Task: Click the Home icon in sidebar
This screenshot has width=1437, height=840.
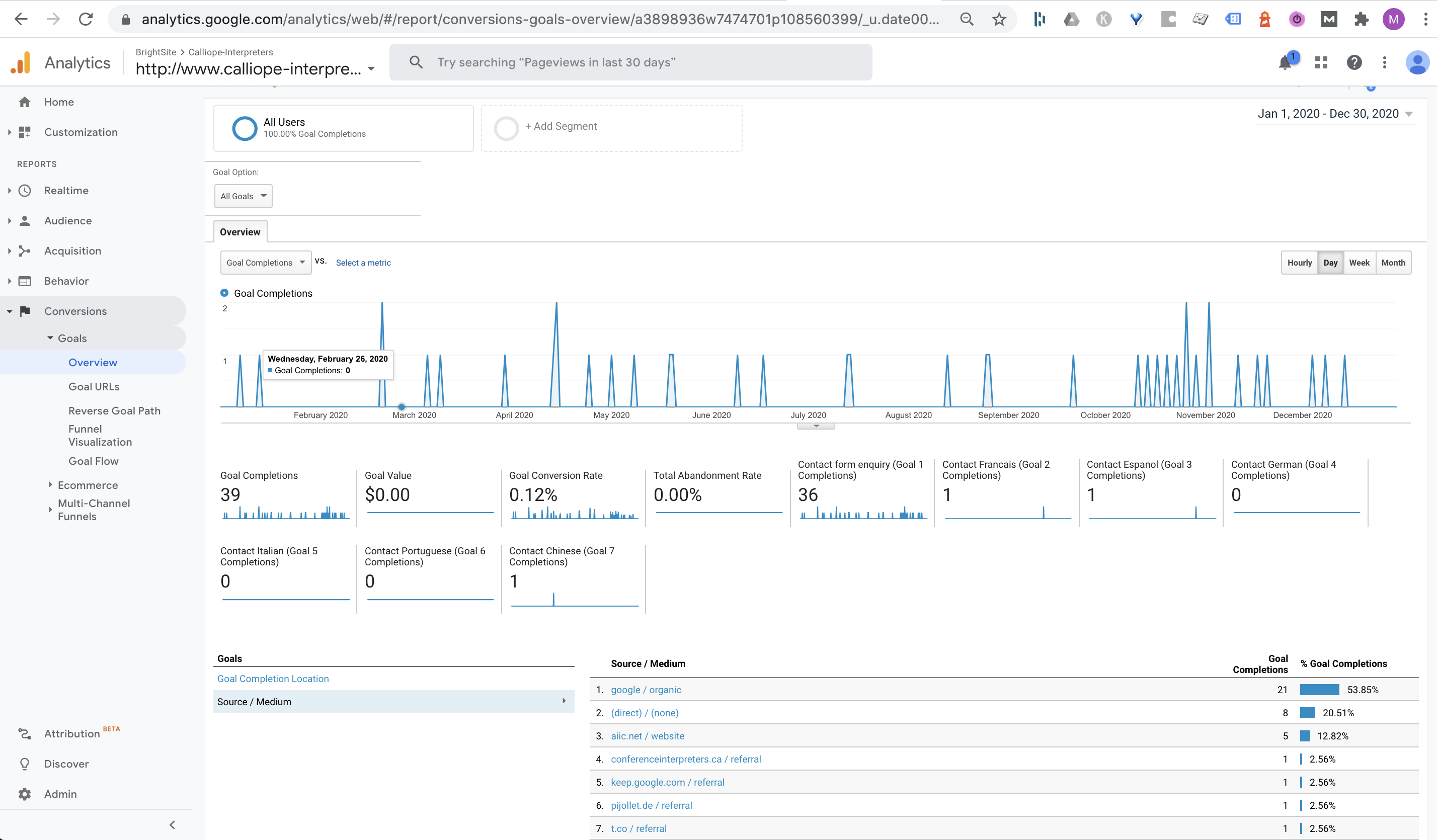Action: click(25, 102)
